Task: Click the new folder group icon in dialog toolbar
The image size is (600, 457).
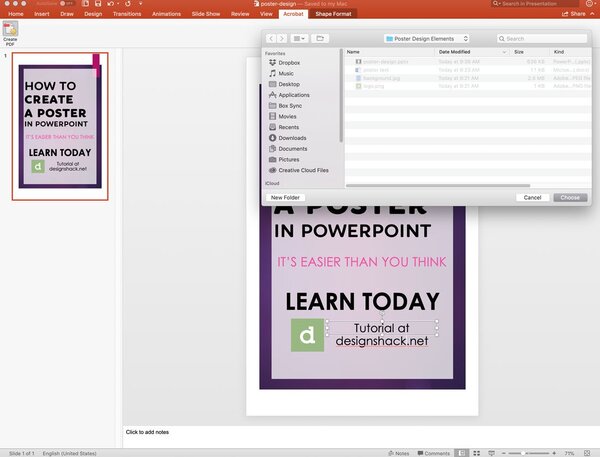Action: click(320, 38)
